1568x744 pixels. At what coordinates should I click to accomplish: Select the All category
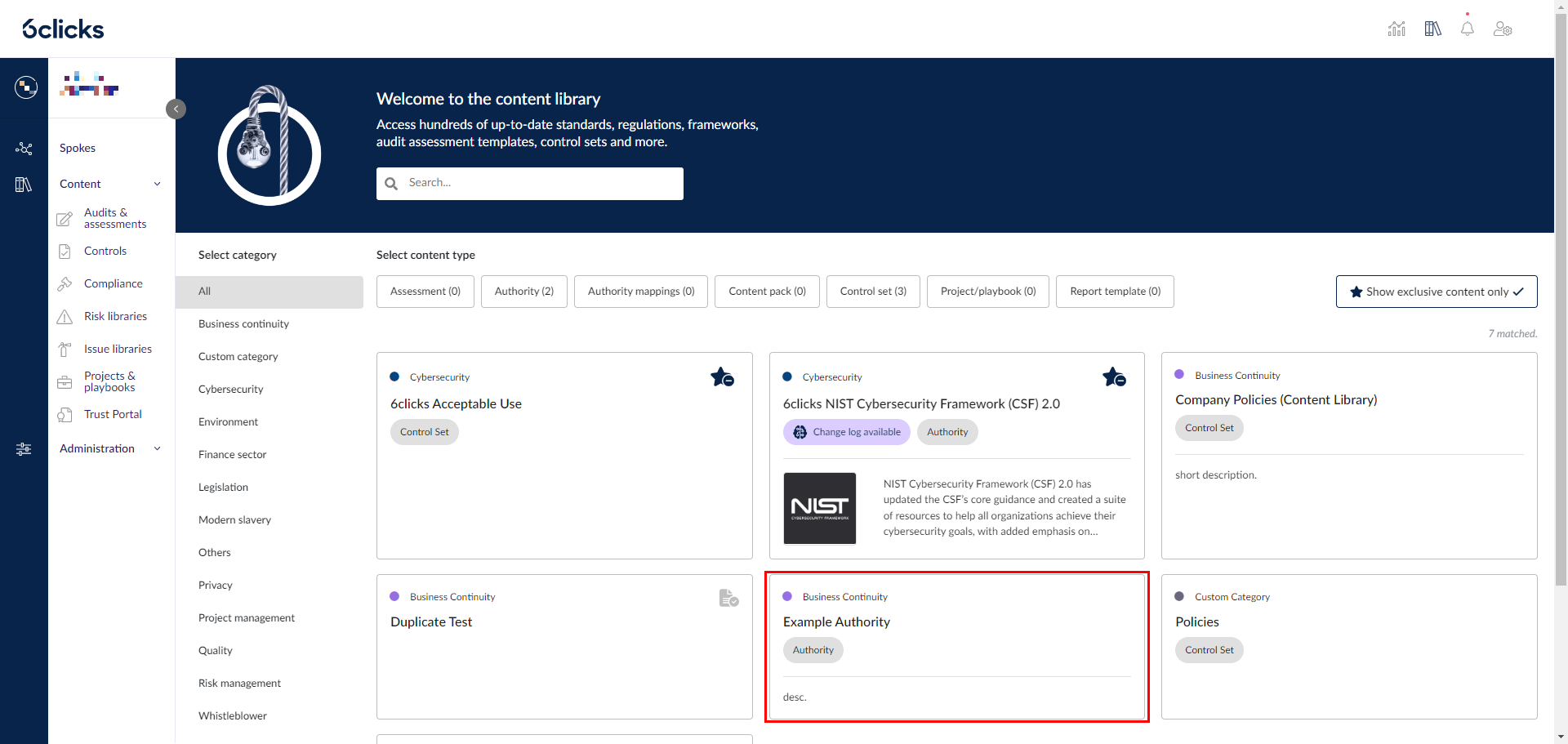[x=269, y=292]
